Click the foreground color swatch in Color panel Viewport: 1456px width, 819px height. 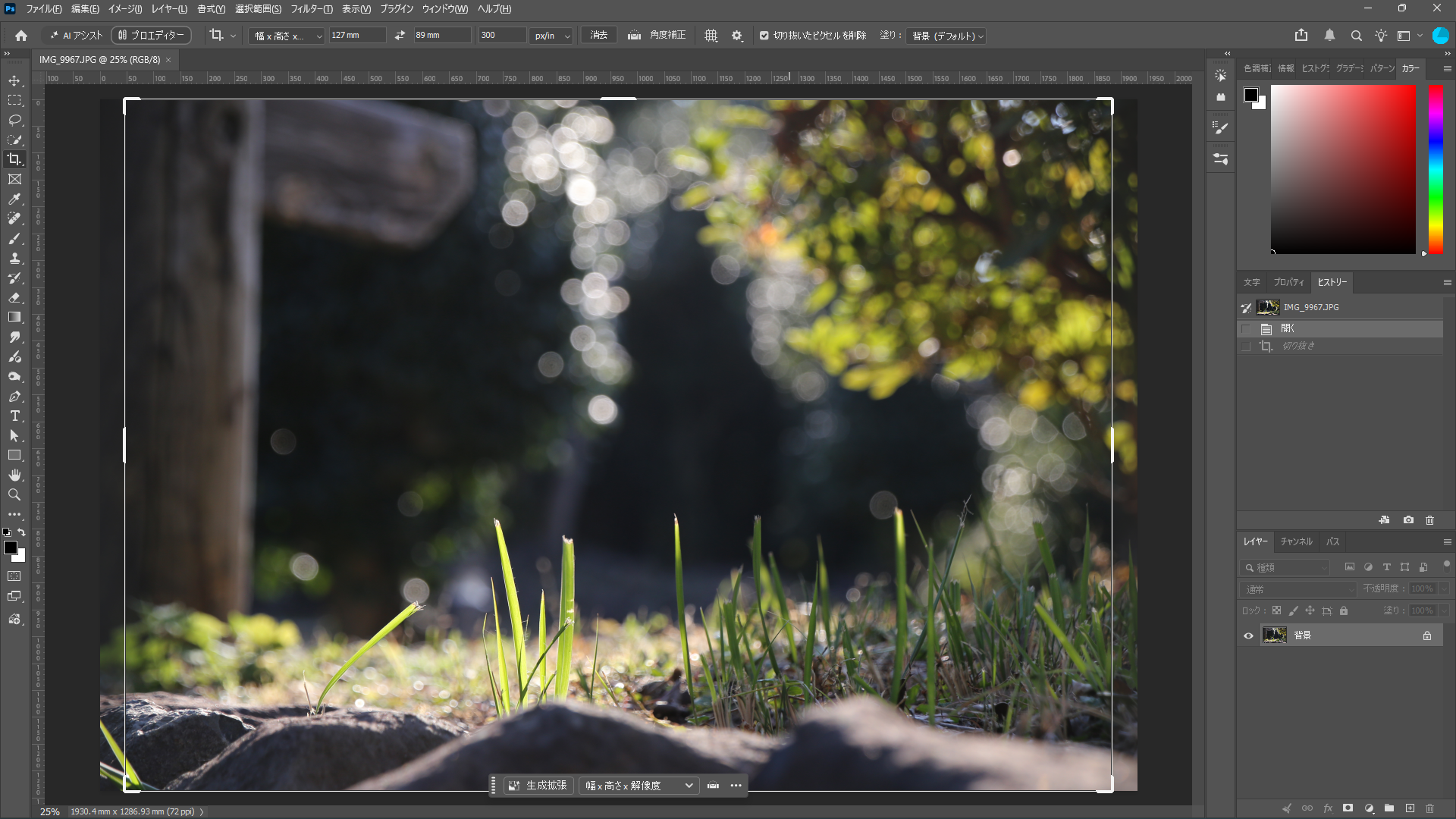click(1251, 95)
